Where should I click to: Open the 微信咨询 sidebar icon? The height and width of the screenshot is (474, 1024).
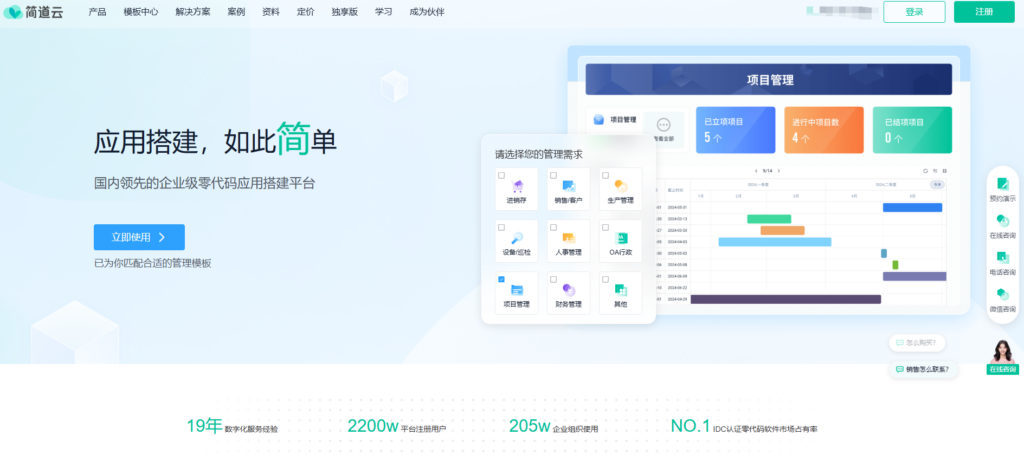coord(1002,294)
